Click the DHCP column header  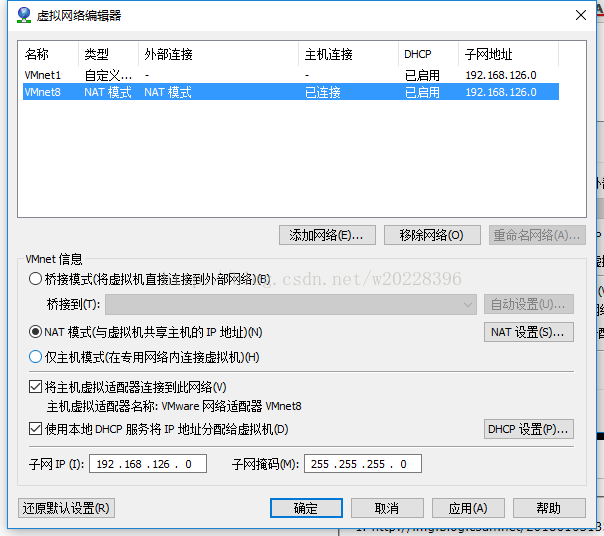428,54
